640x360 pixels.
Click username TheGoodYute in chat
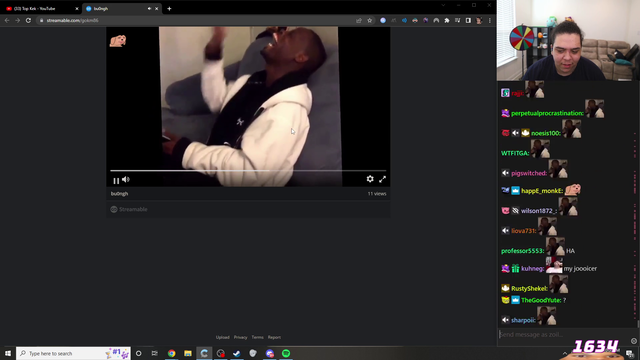click(541, 300)
